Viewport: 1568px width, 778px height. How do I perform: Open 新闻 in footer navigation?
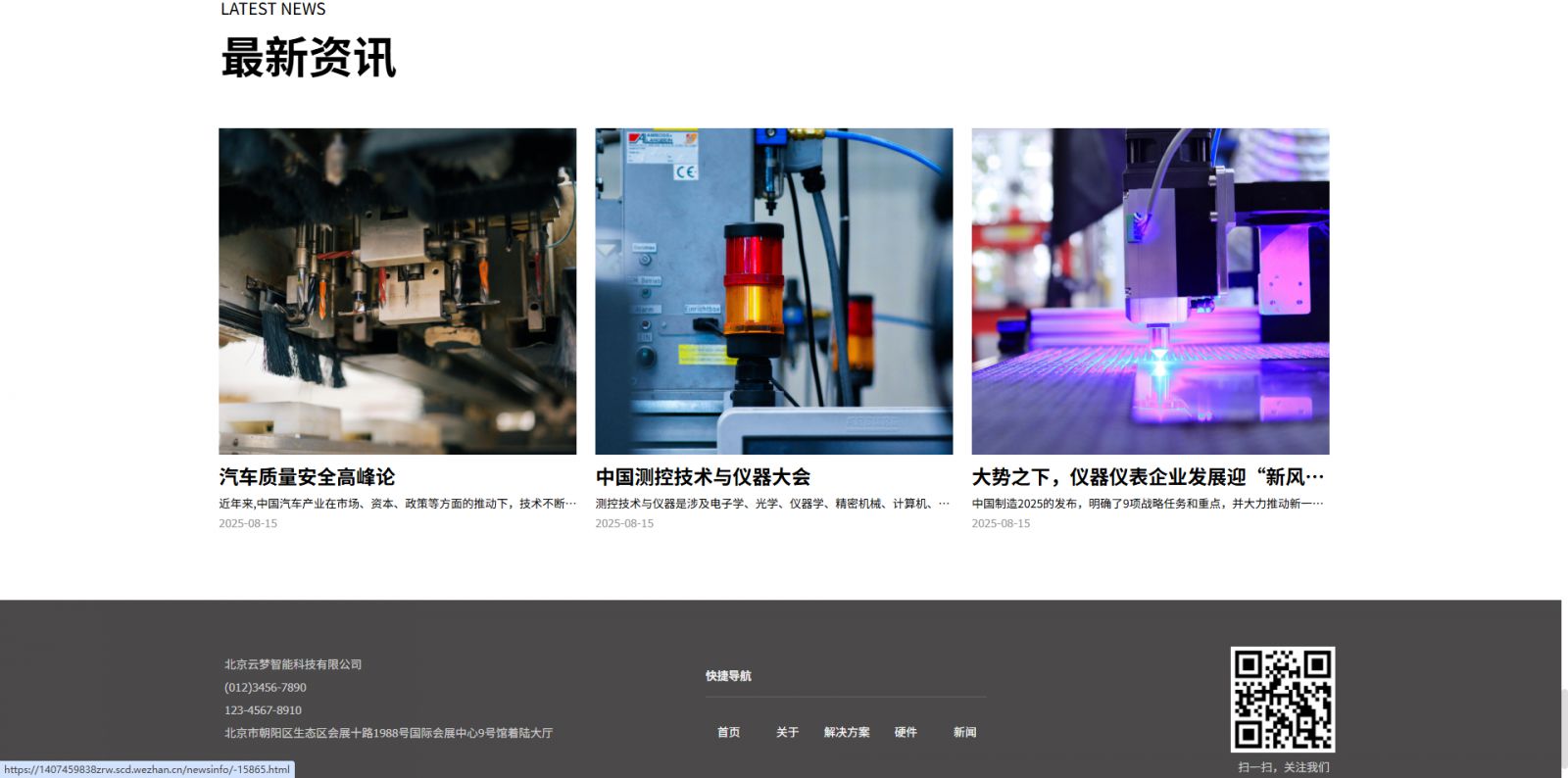(x=964, y=732)
